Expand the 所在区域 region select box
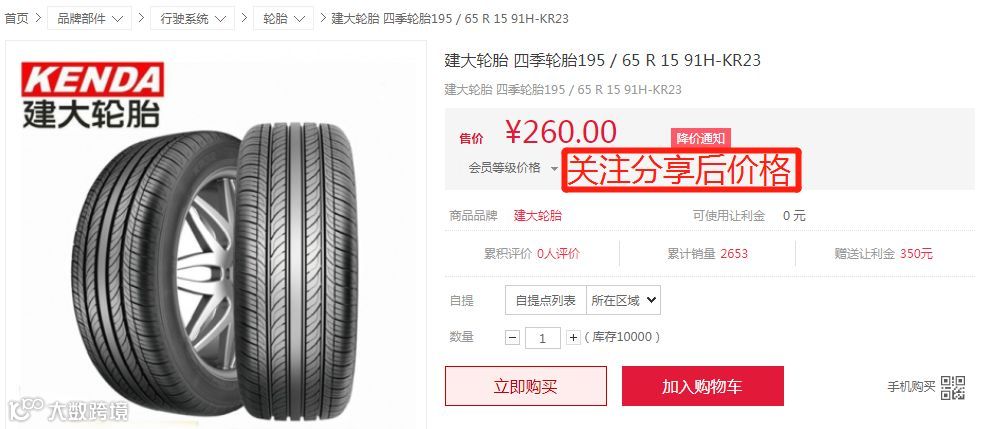Viewport: 981px width, 429px height. click(x=623, y=301)
